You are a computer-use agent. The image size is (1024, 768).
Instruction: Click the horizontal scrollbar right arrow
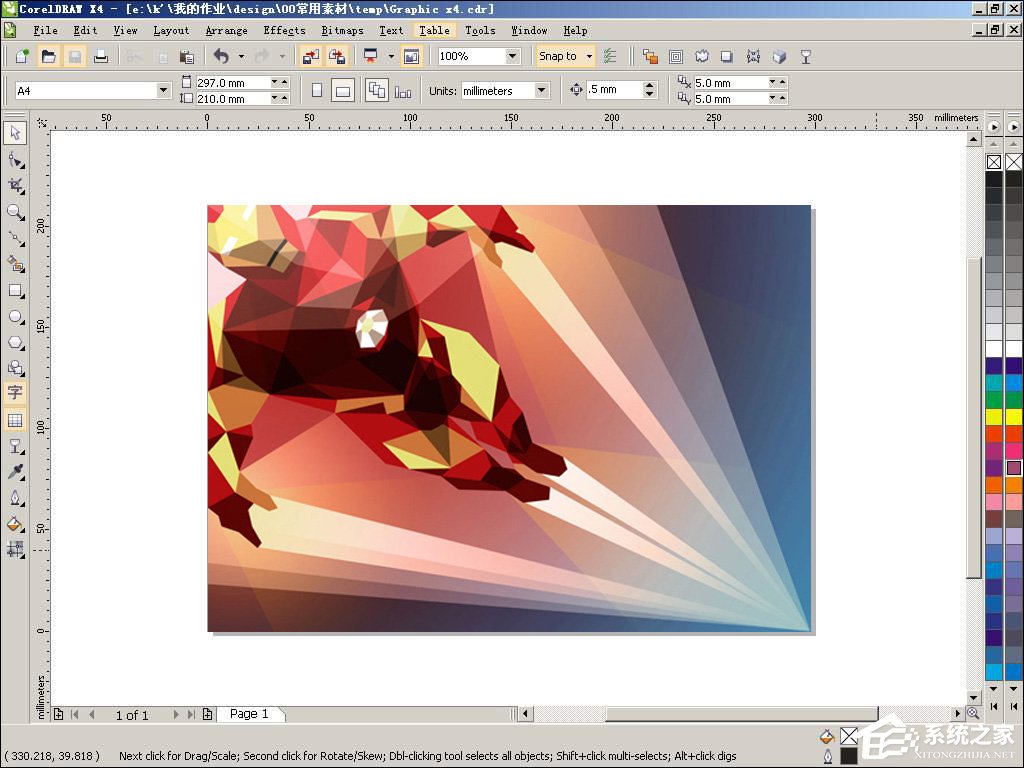[x=957, y=714]
